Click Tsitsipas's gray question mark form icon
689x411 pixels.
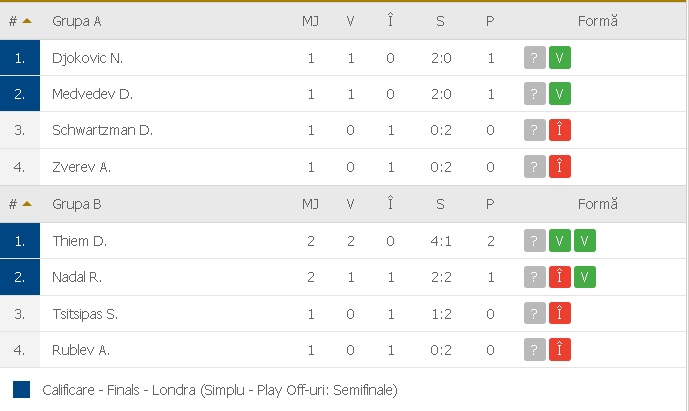click(535, 314)
